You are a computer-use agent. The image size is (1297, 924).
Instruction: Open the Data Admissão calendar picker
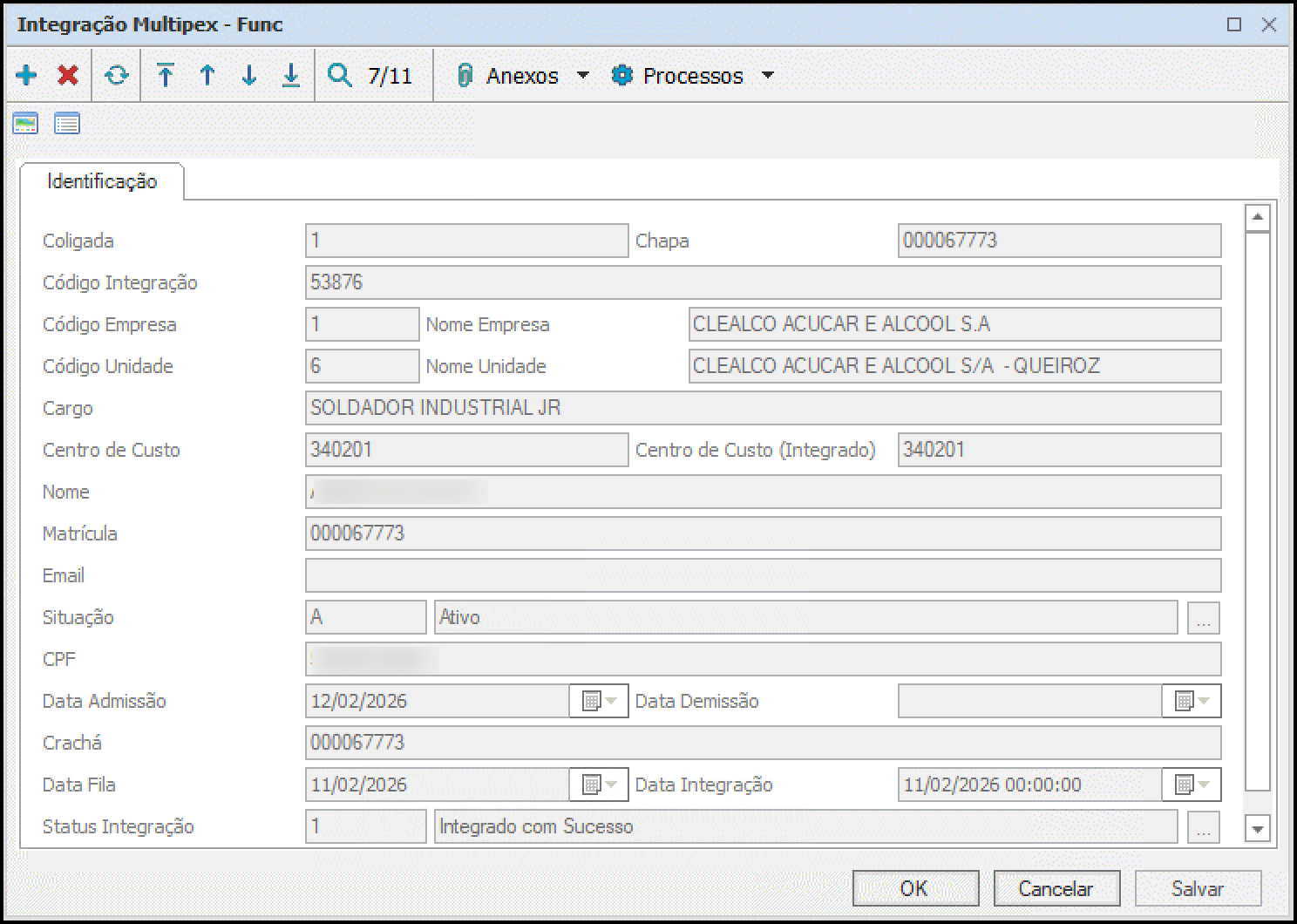coord(599,701)
